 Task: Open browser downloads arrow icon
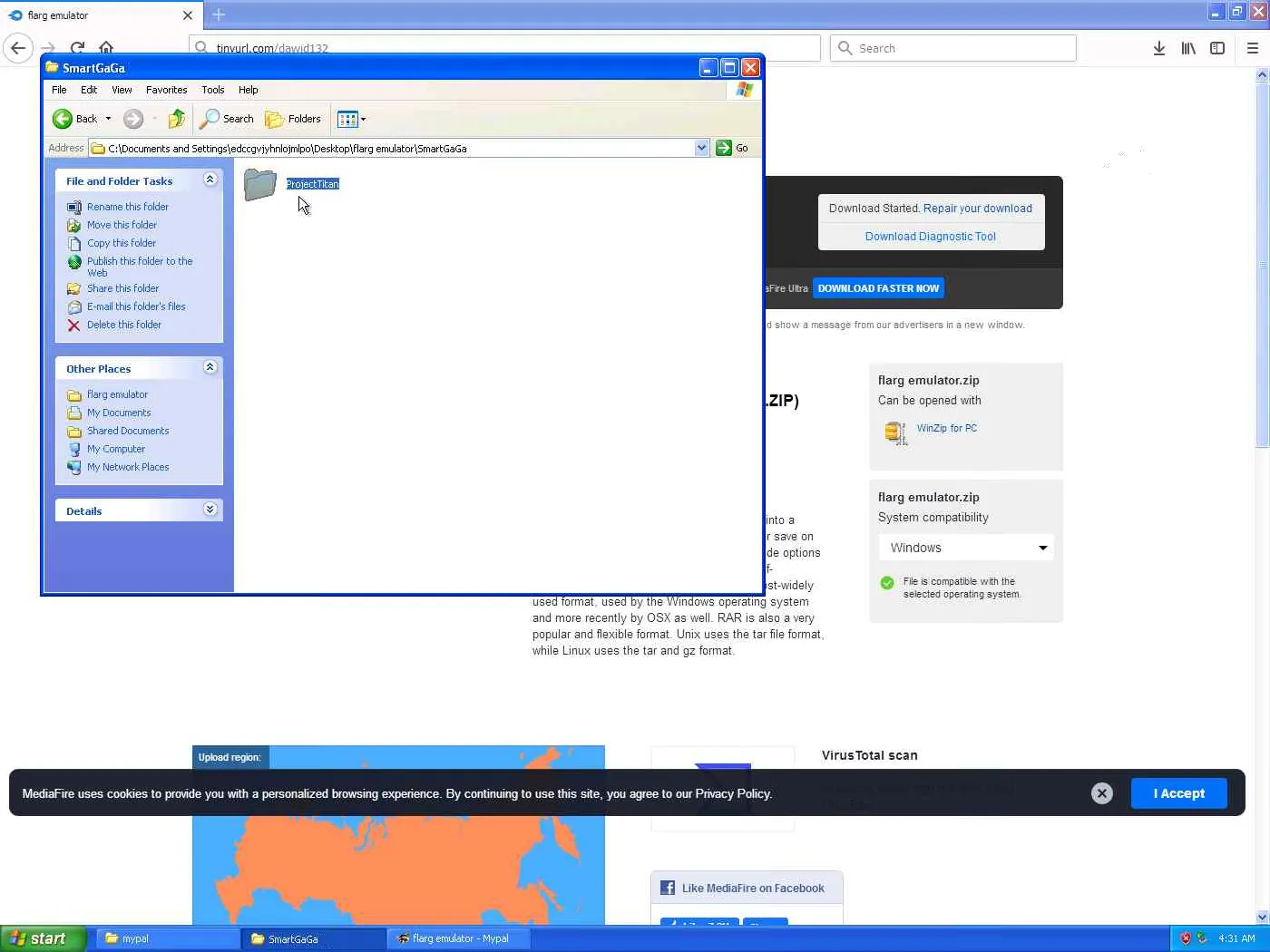(1159, 48)
